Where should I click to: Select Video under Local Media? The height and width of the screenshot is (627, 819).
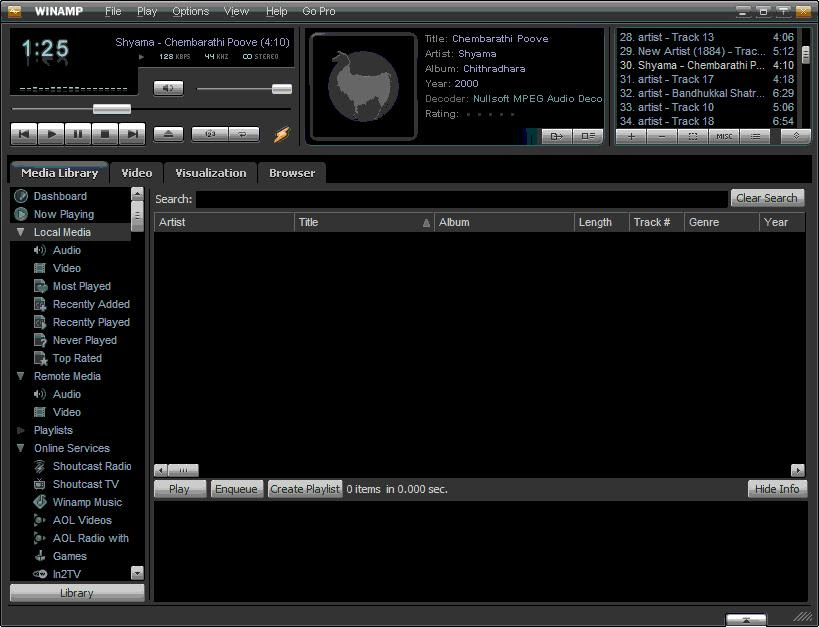point(67,268)
